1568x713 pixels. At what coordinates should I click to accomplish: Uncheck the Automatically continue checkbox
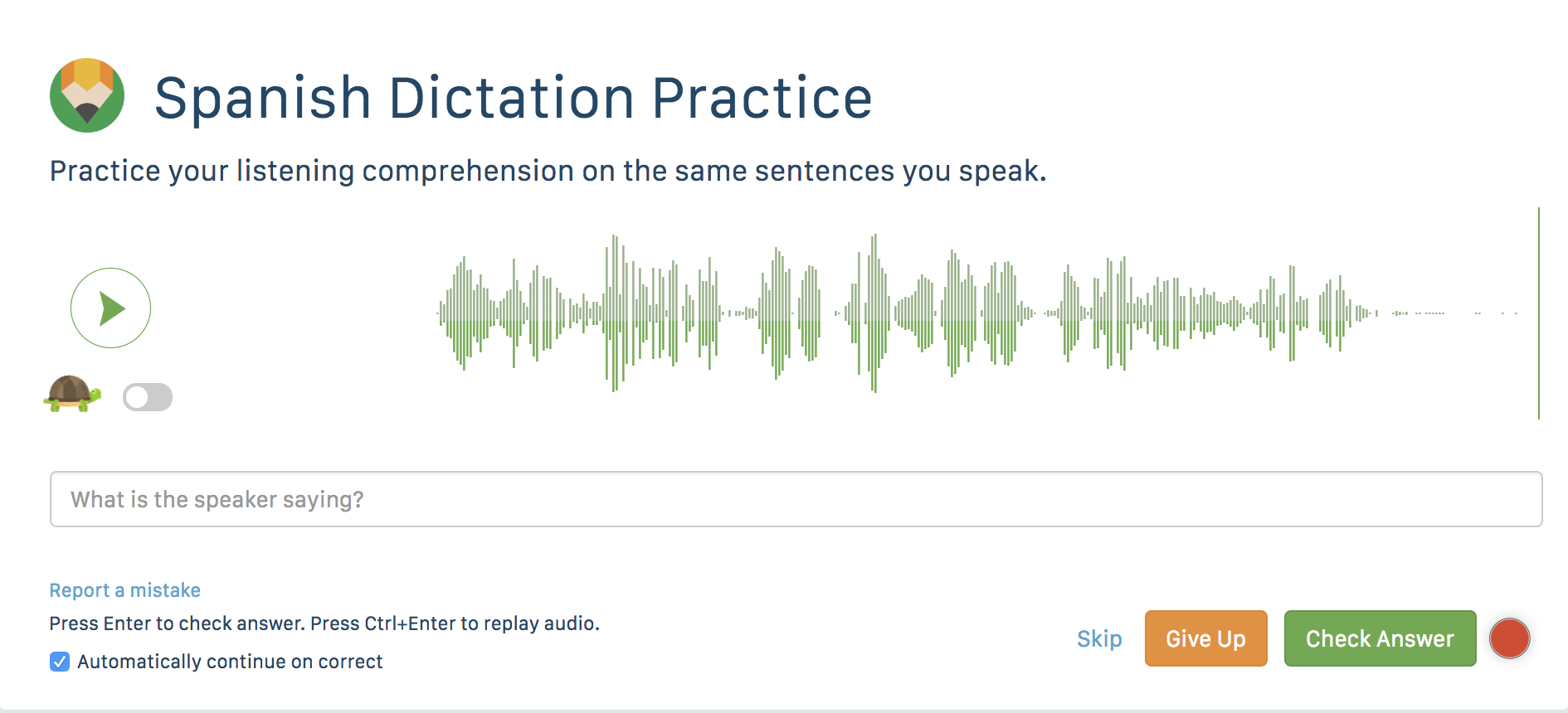point(60,662)
